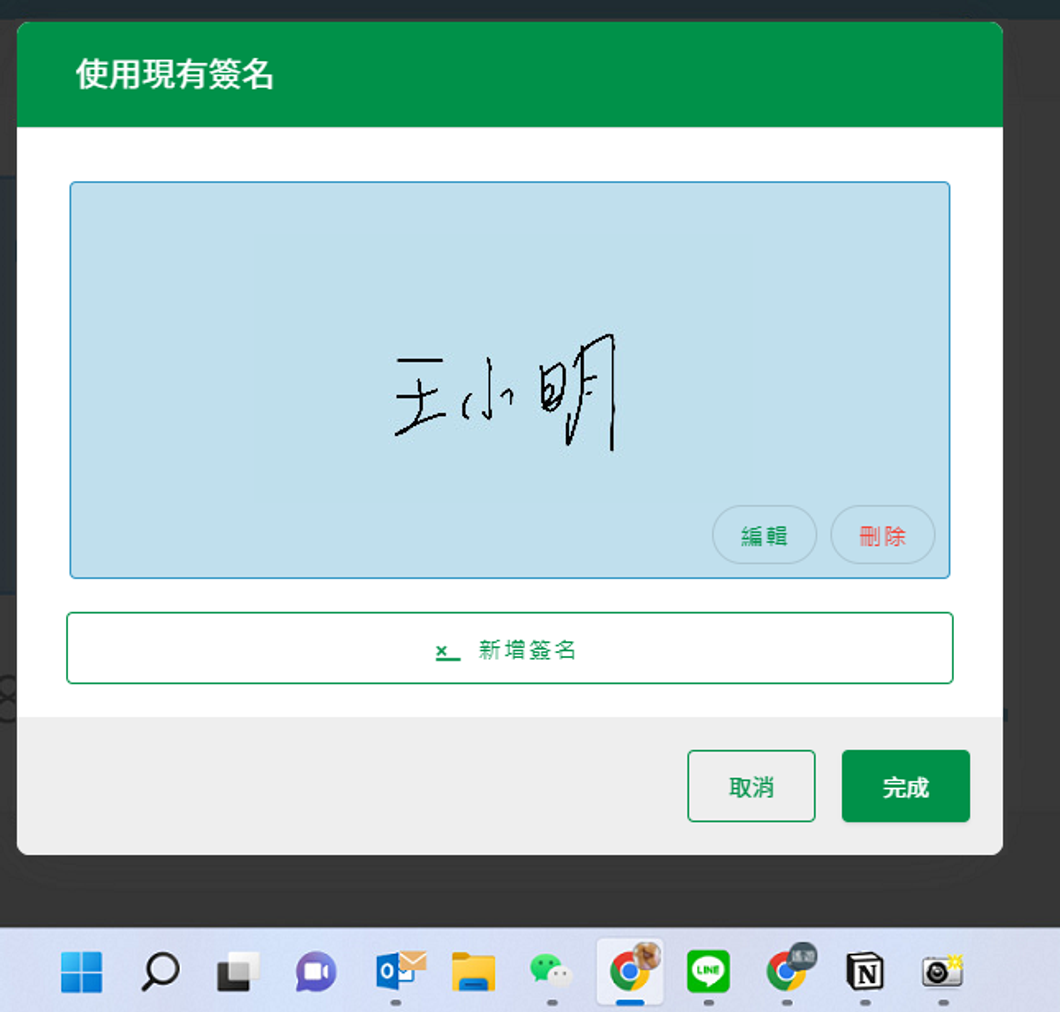Viewport: 1060px width, 1012px height.
Task: Open WeChat from the taskbar
Action: [551, 971]
